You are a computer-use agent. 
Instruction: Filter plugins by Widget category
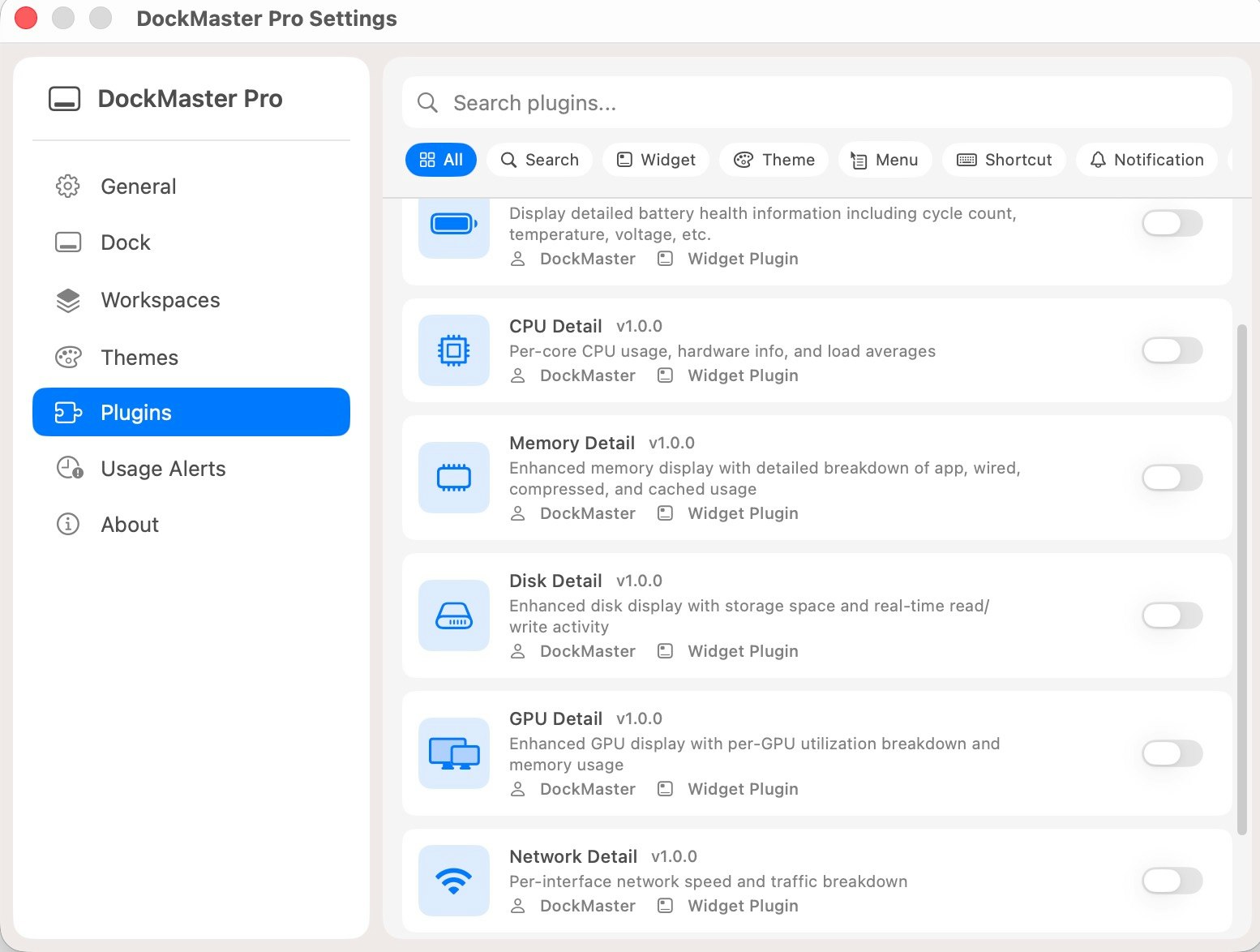[656, 160]
